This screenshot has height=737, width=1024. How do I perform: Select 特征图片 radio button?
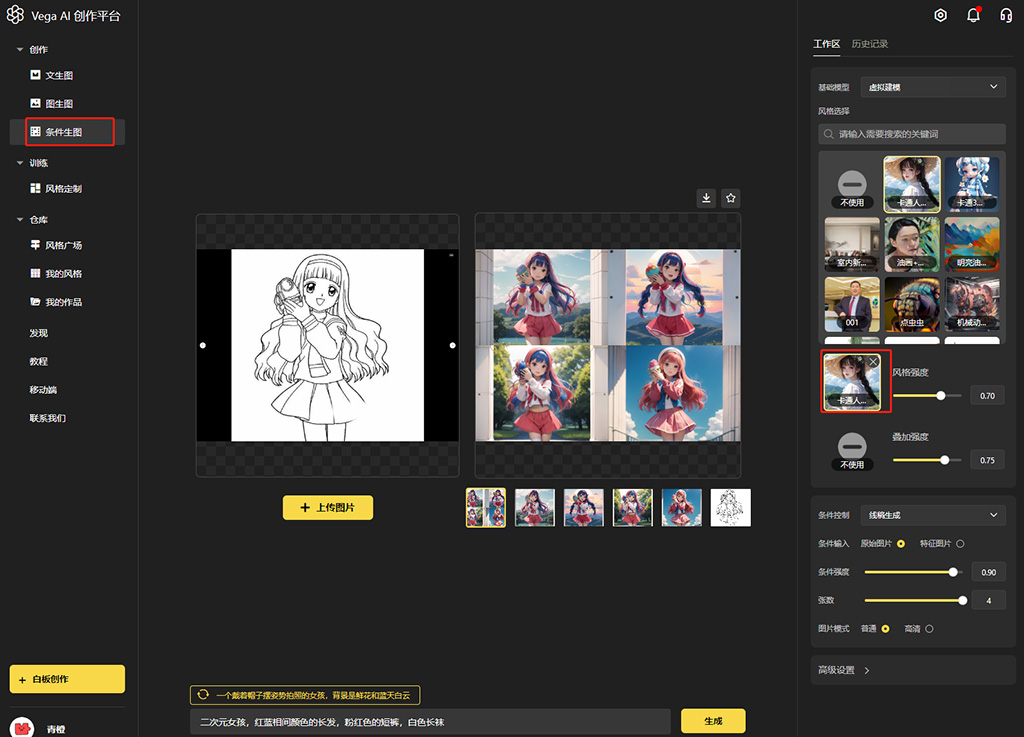(x=960, y=544)
